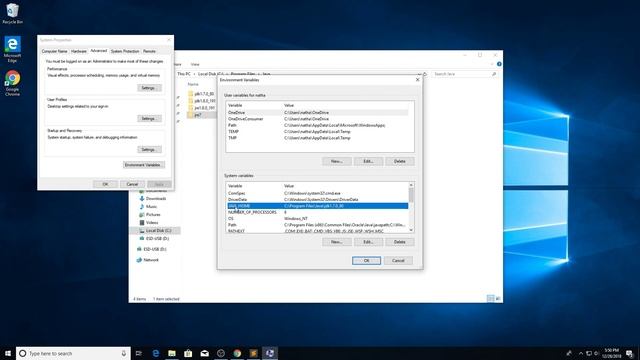The height and width of the screenshot is (360, 640).
Task: Launch Chrome from the taskbar
Action: point(237,353)
